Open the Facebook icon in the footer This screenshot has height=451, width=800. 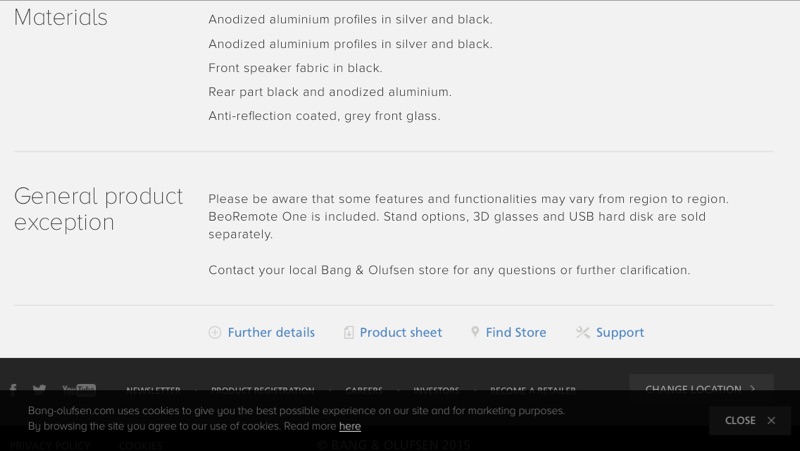point(13,390)
